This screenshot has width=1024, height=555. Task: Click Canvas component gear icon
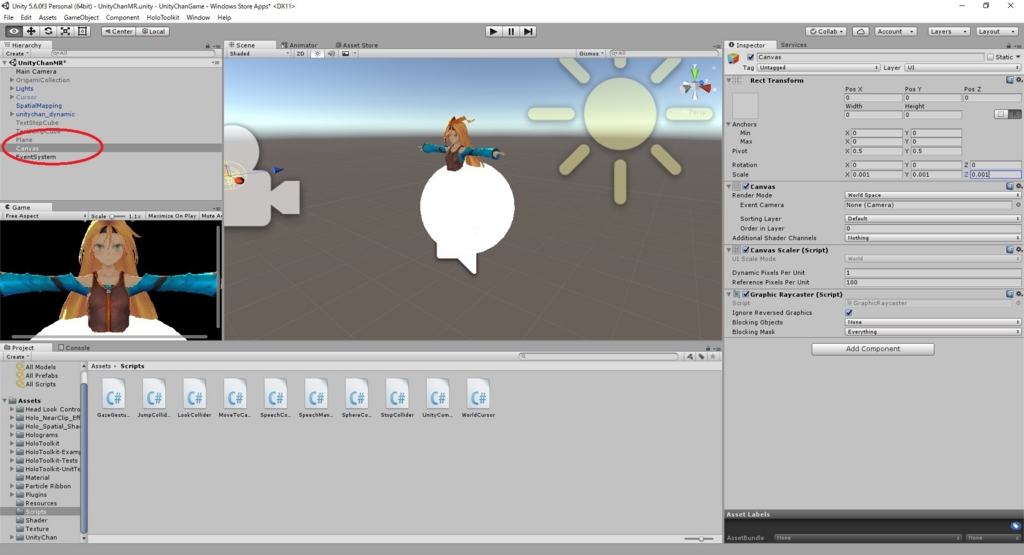point(1019,186)
